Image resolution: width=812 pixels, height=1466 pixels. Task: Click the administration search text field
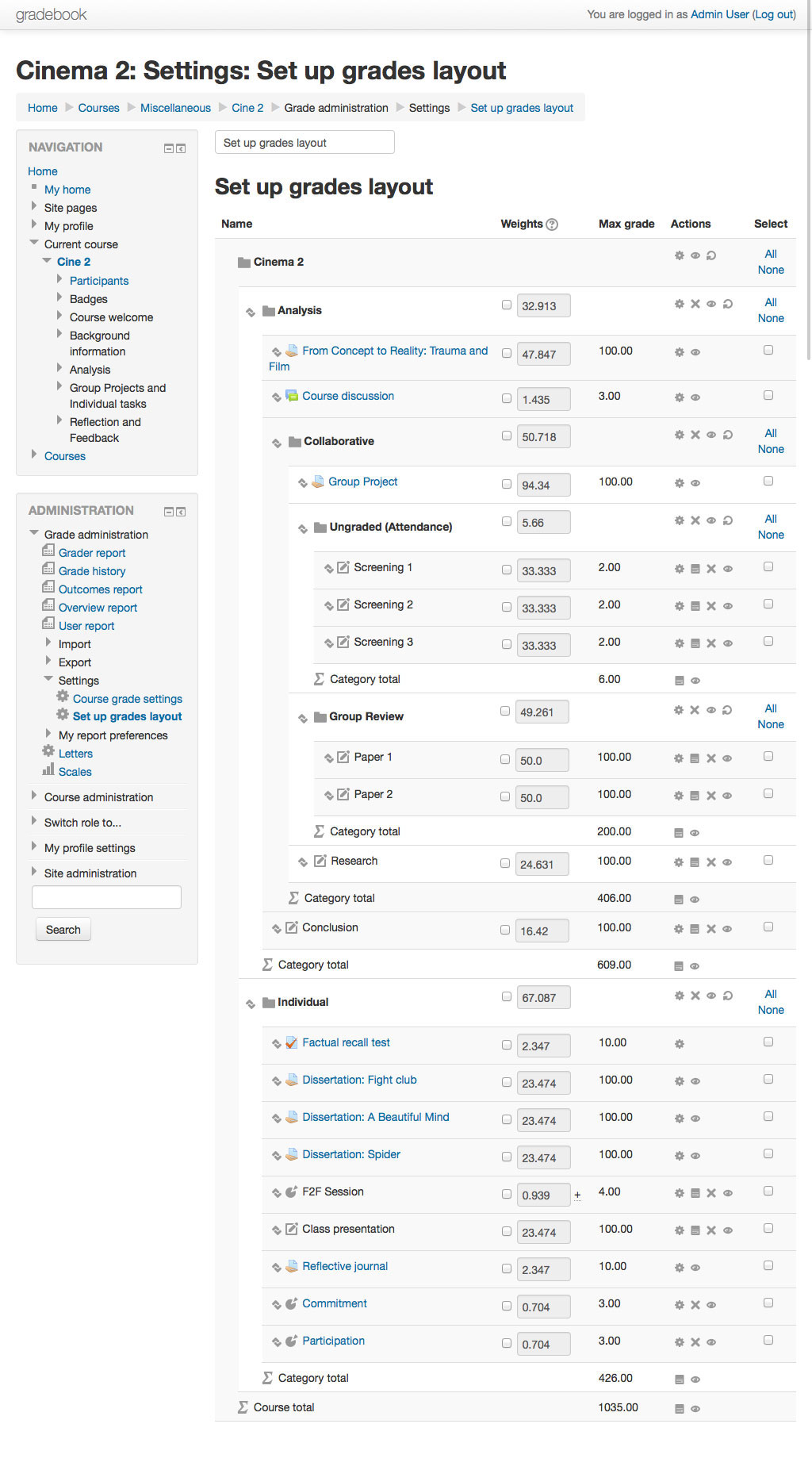pos(106,897)
